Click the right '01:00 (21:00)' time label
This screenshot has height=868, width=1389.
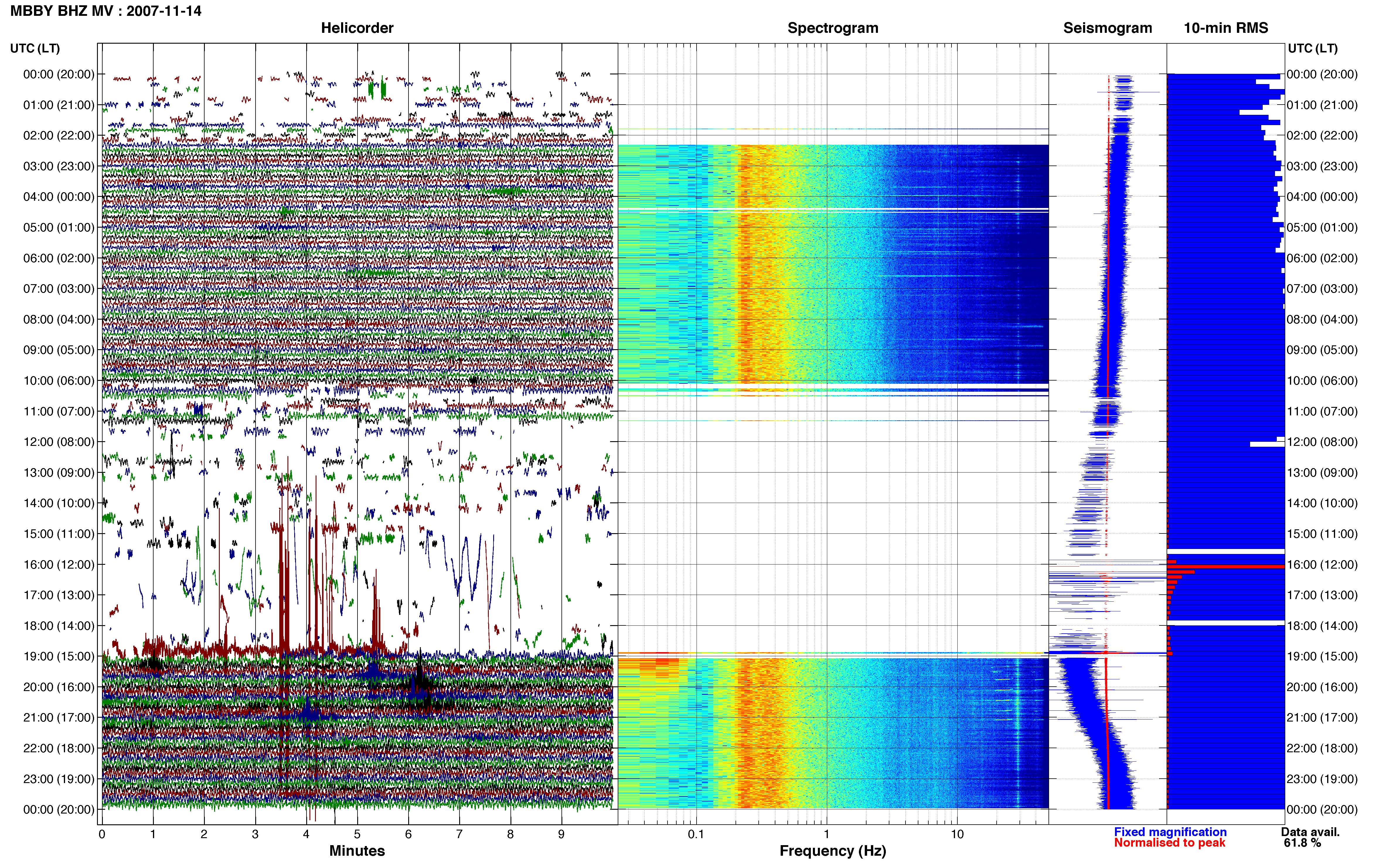pyautogui.click(x=1322, y=105)
